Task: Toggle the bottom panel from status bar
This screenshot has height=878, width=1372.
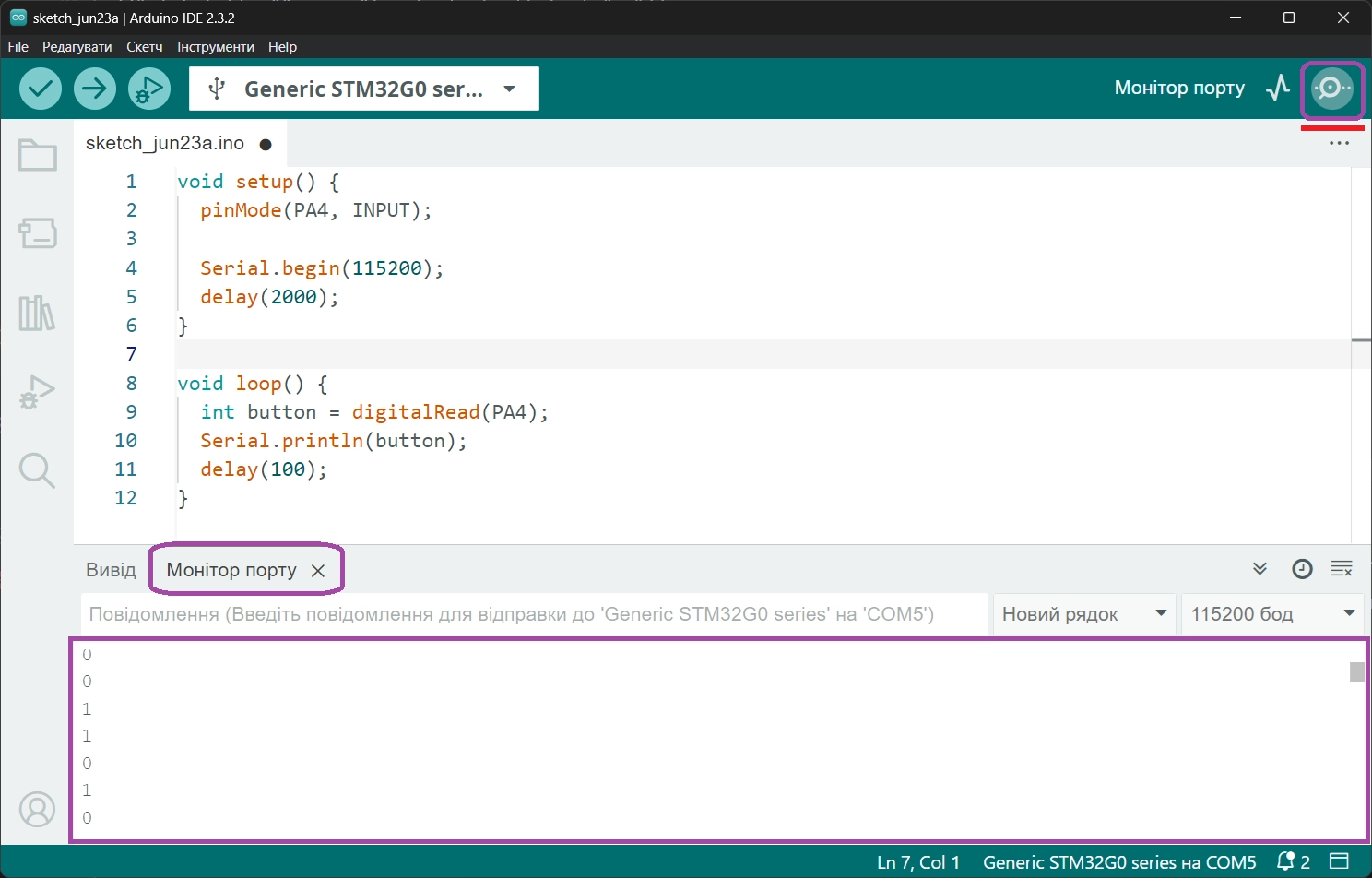Action: coord(1340,862)
